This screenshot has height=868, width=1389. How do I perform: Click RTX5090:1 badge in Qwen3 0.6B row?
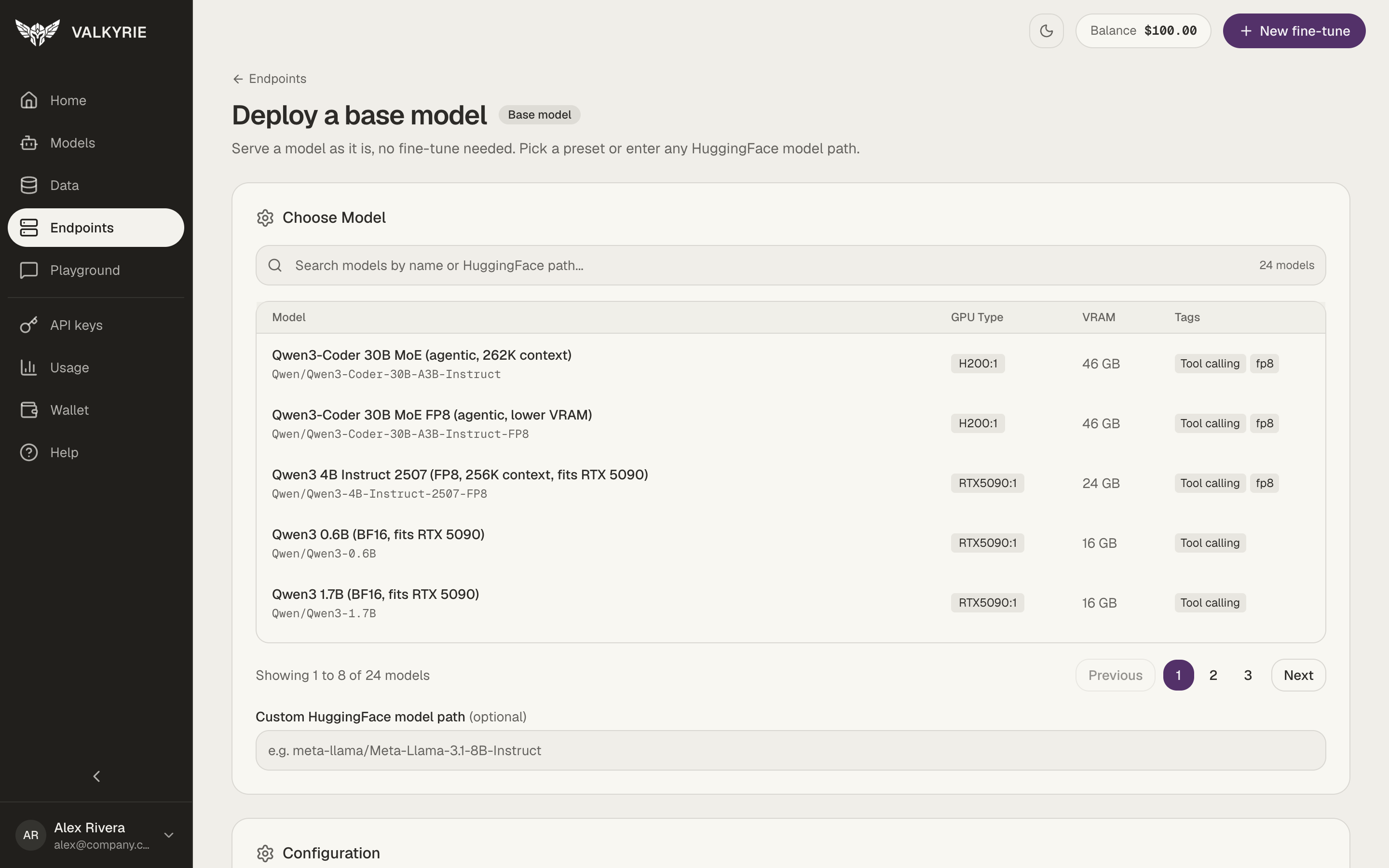coord(987,543)
